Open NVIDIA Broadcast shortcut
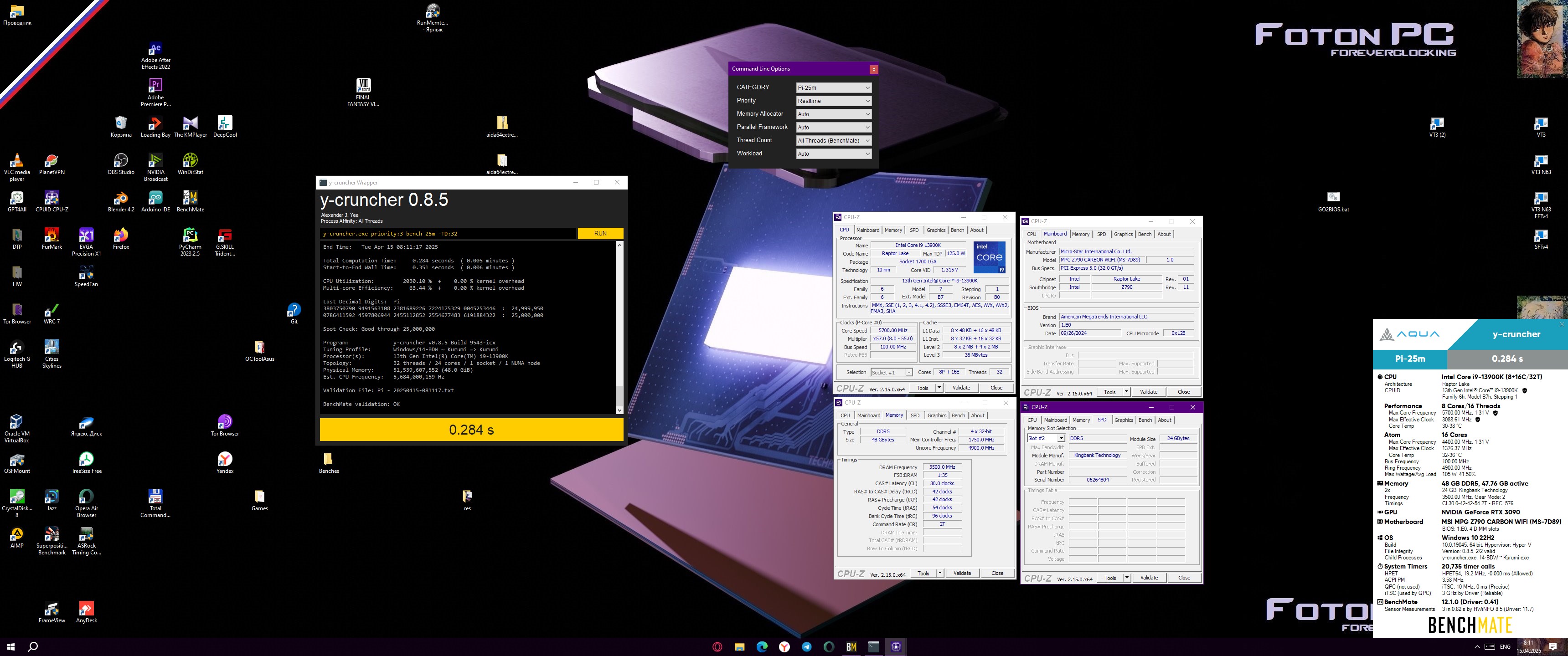 point(155,167)
